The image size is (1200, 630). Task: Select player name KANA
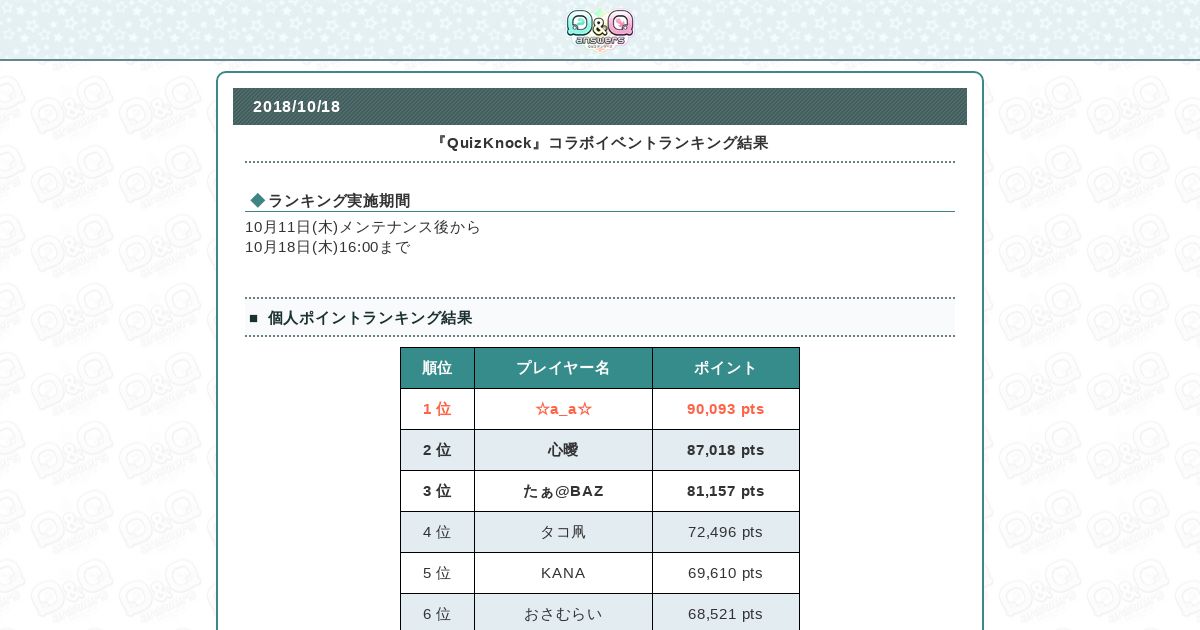click(563, 573)
